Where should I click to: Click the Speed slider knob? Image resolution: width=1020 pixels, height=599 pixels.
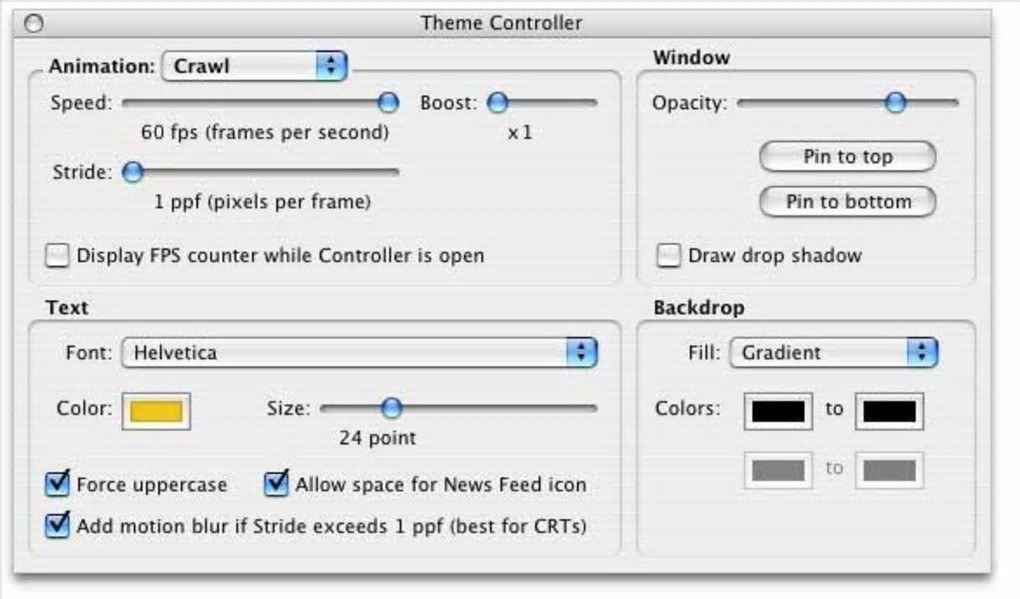pyautogui.click(x=388, y=102)
